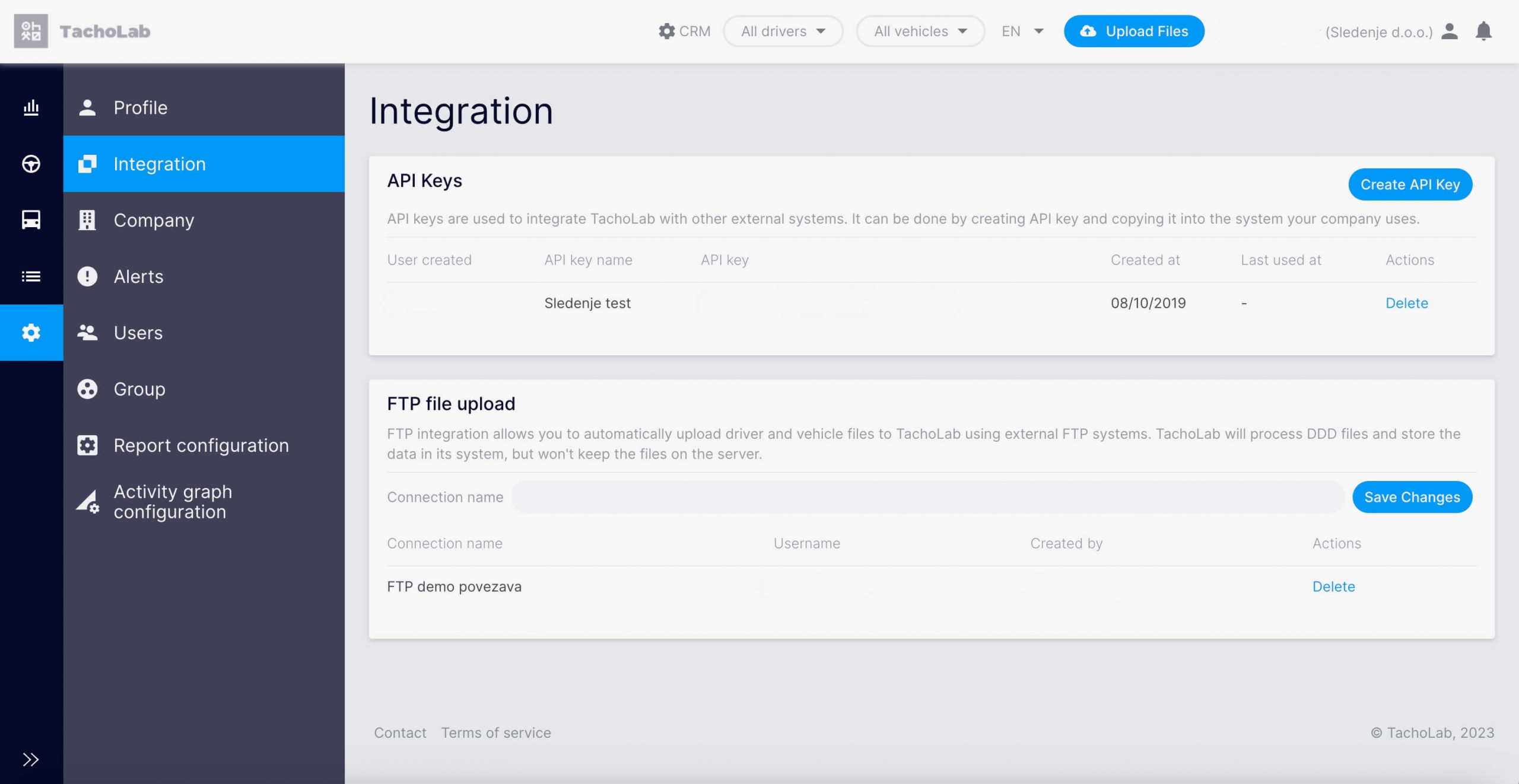The height and width of the screenshot is (784, 1519).
Task: Select the settings gear in the sidebar
Action: pyautogui.click(x=31, y=333)
